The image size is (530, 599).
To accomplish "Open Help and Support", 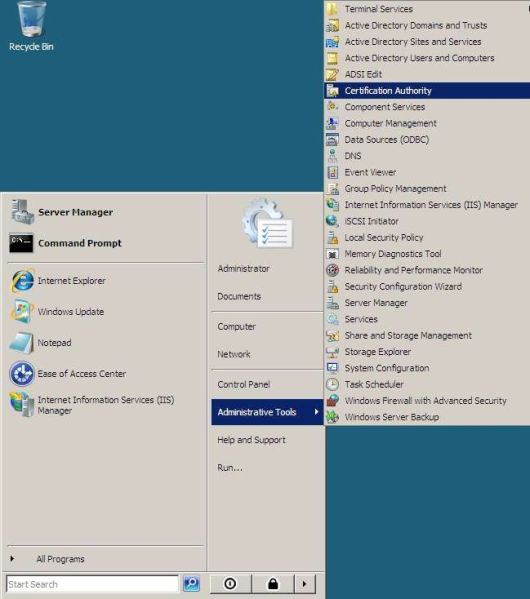I will coord(251,440).
